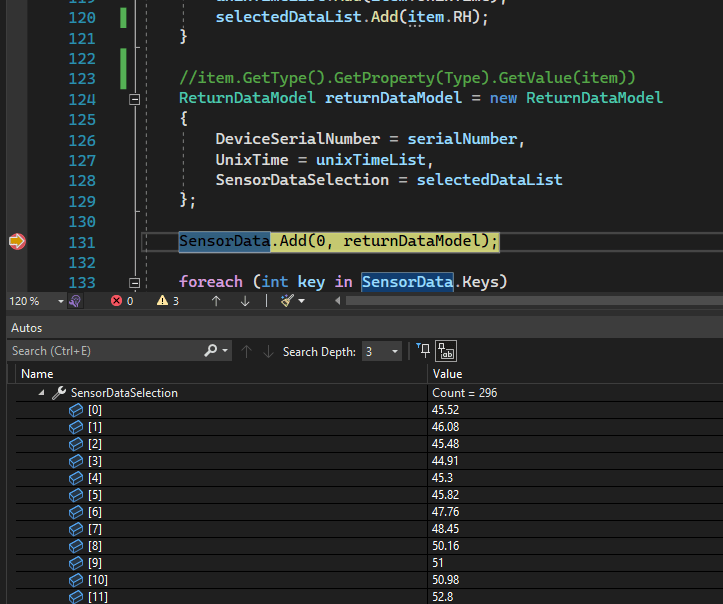Click the value 46.08
The width and height of the screenshot is (723, 604).
pyautogui.click(x=445, y=427)
